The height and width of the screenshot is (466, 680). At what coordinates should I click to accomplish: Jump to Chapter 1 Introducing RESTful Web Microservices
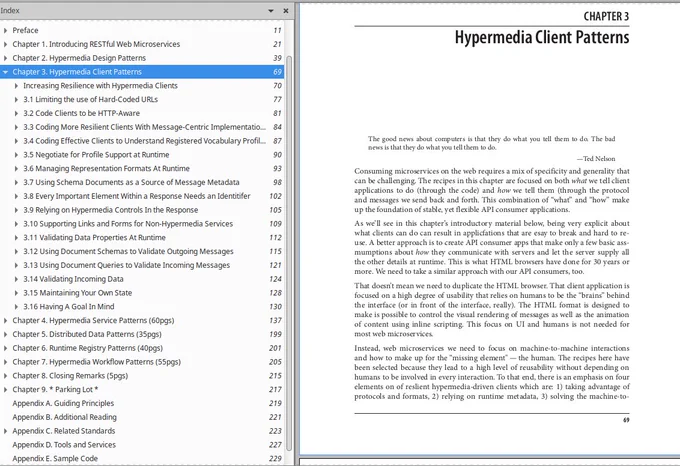(96, 44)
